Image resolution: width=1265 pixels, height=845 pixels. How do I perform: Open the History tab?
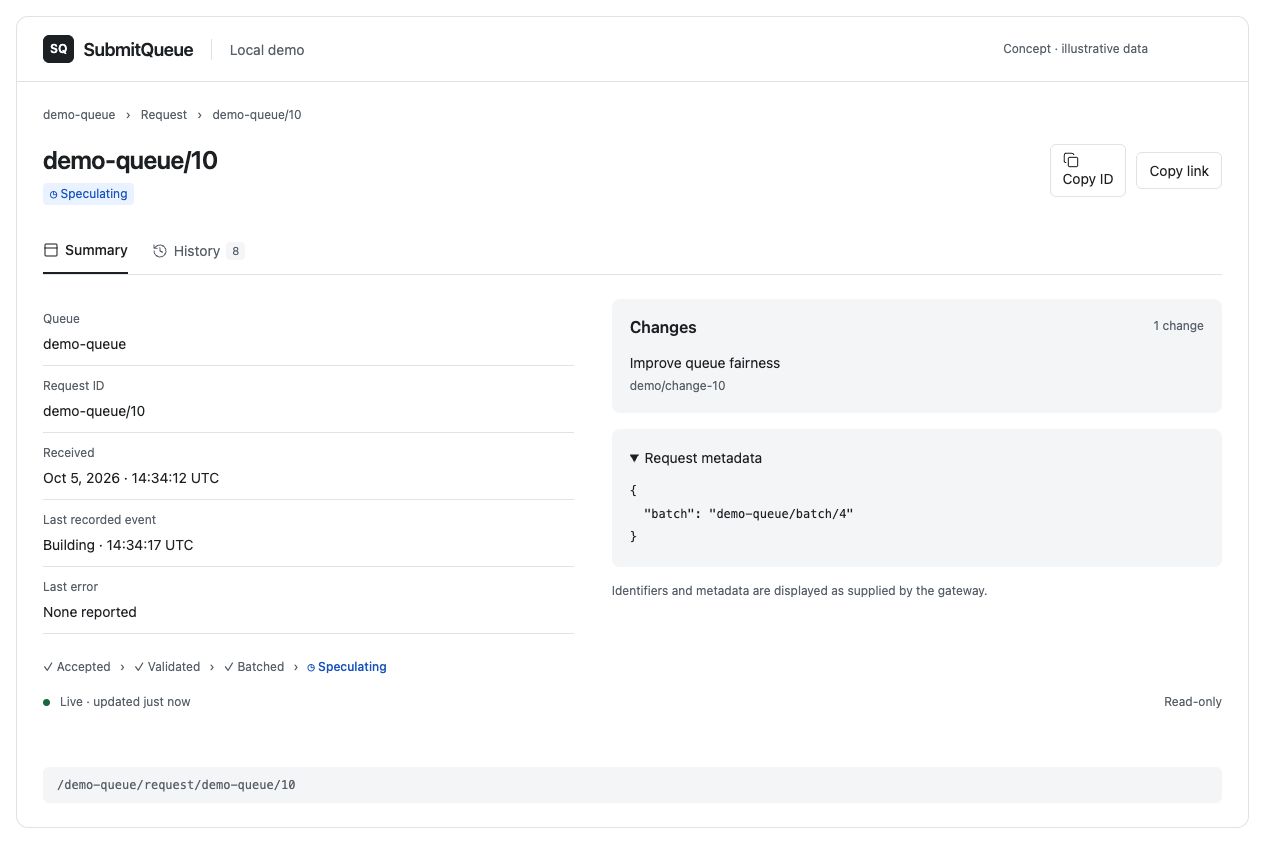pos(198,251)
